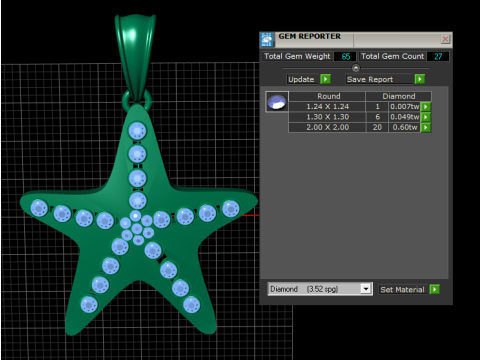Image resolution: width=480 pixels, height=360 pixels.
Task: Select the lowest gem on the bottom-right arm
Action: 192,304
